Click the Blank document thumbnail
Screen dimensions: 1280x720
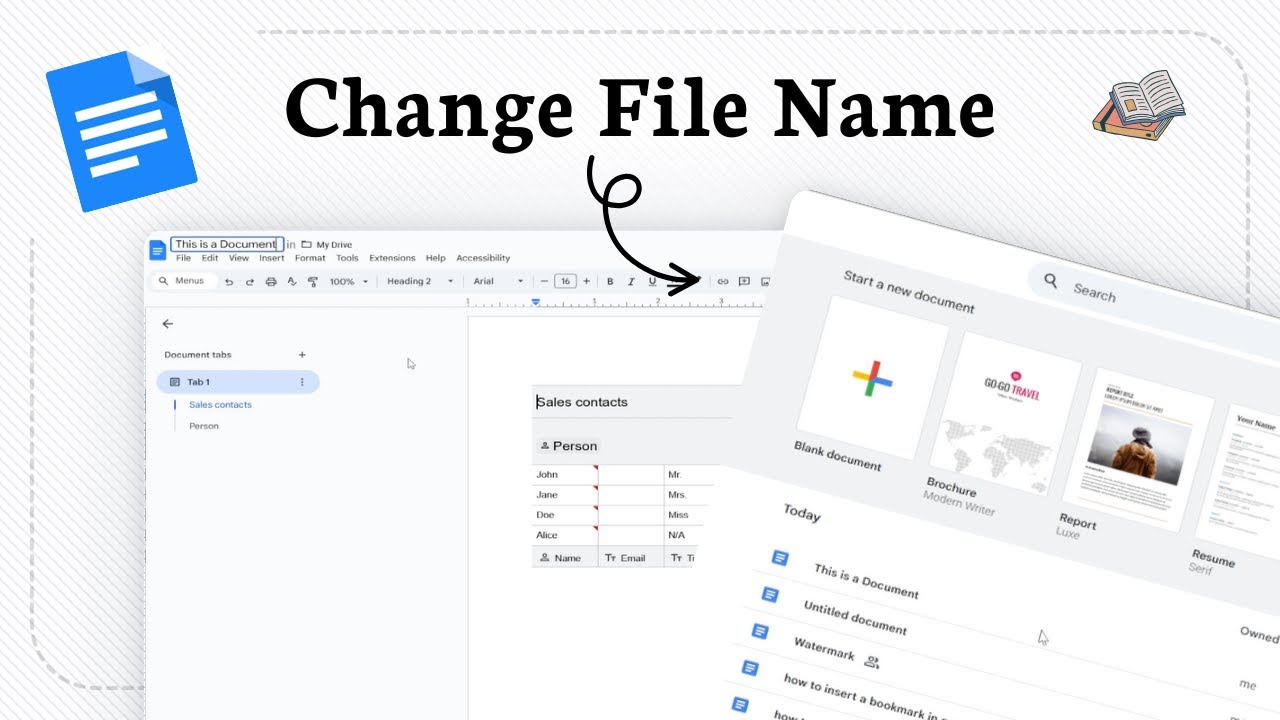(873, 378)
